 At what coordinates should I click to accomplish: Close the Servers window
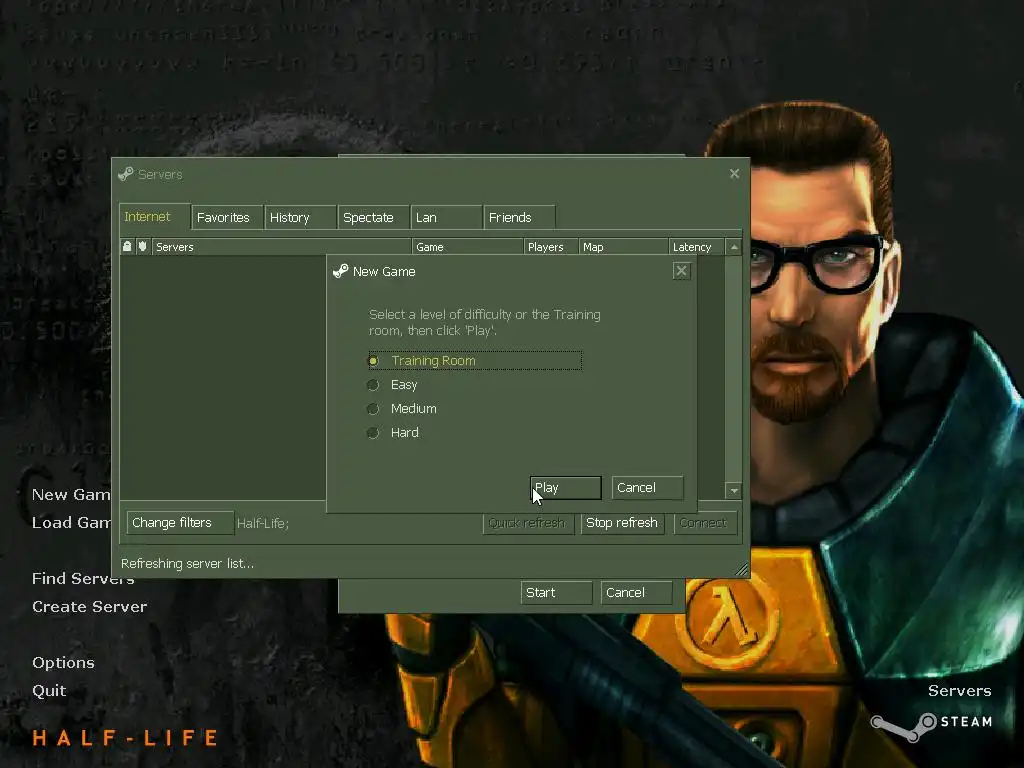pos(734,174)
